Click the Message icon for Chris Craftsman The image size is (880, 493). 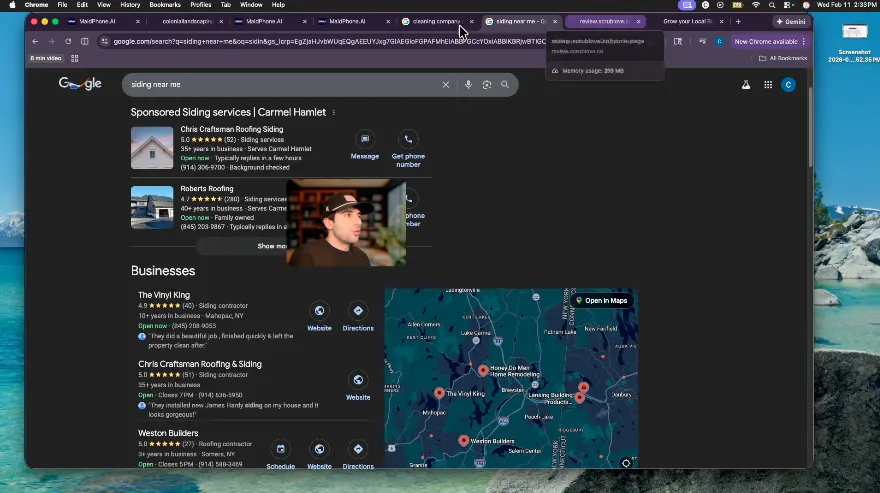point(365,139)
